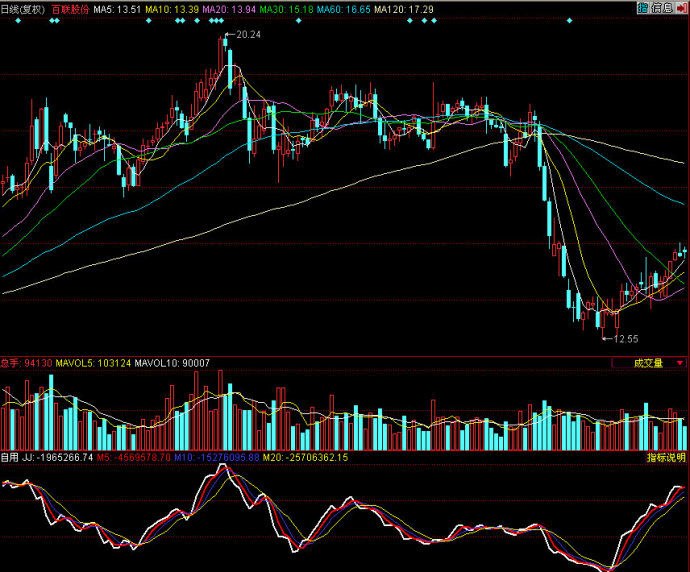Click the M20: -25706362.15 value

(305, 458)
